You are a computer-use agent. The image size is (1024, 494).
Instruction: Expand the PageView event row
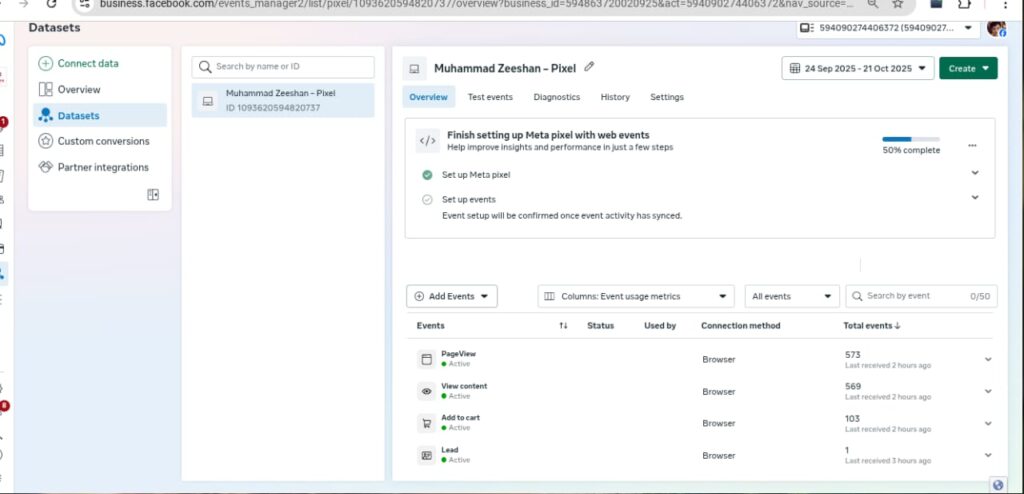988,359
